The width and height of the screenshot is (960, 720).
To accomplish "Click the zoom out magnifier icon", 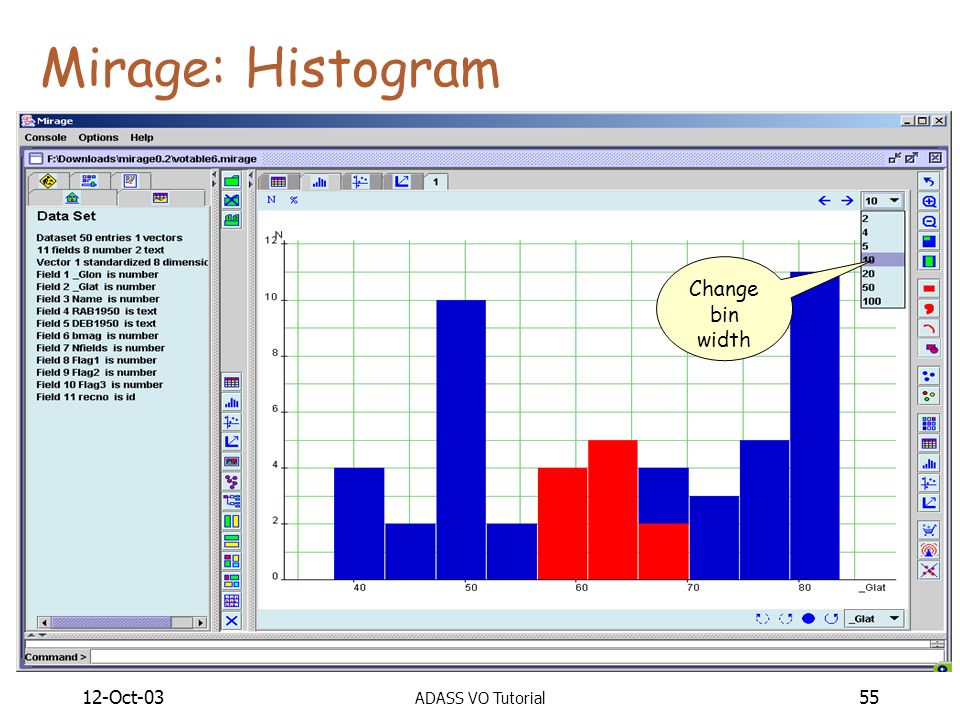I will (929, 221).
